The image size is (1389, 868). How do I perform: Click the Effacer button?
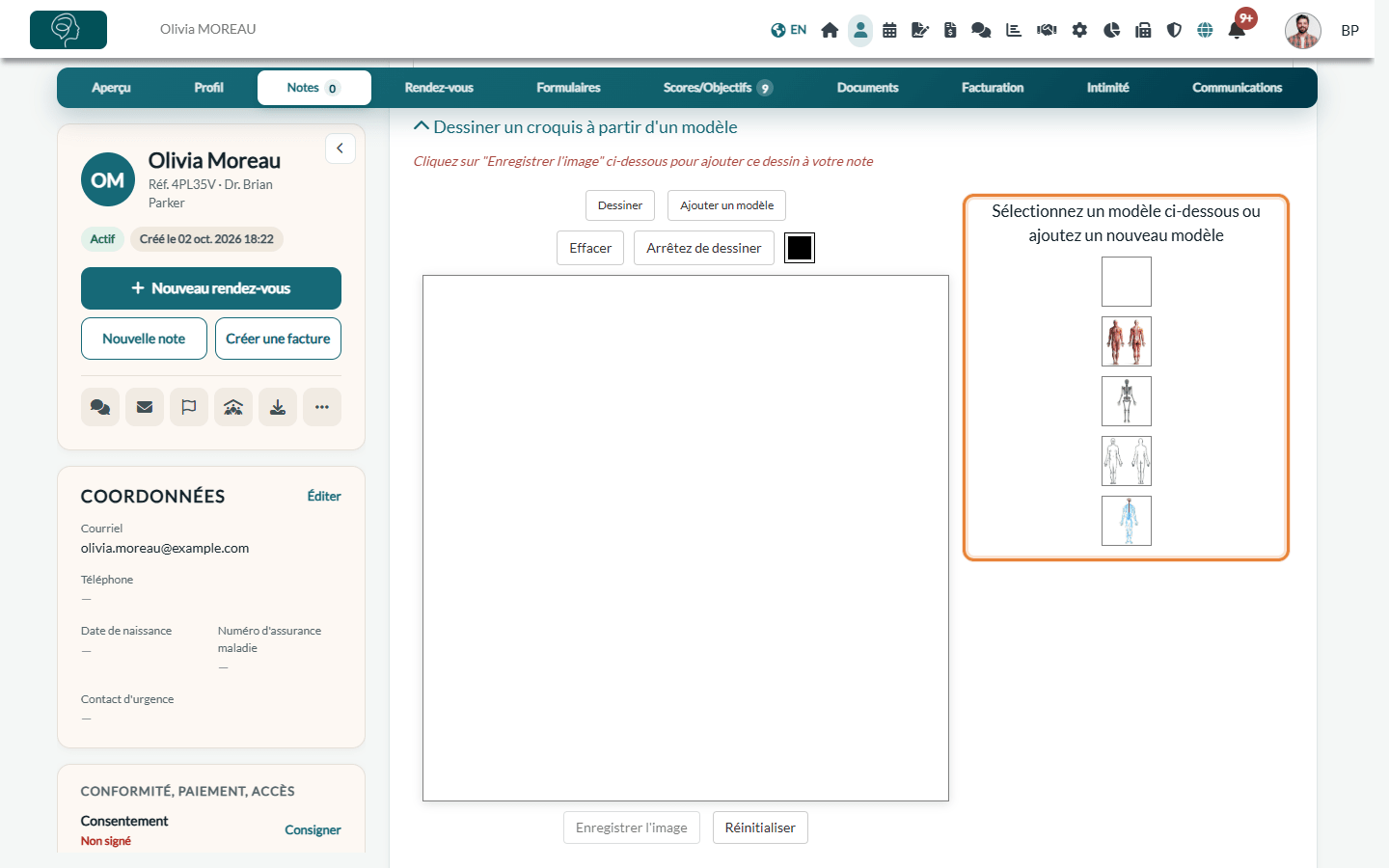pos(590,248)
